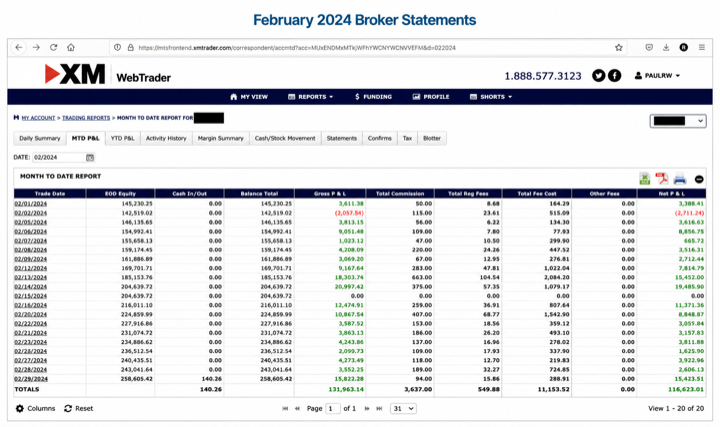Open the 02/01/2024 trade date link
The width and height of the screenshot is (720, 427).
[31, 203]
